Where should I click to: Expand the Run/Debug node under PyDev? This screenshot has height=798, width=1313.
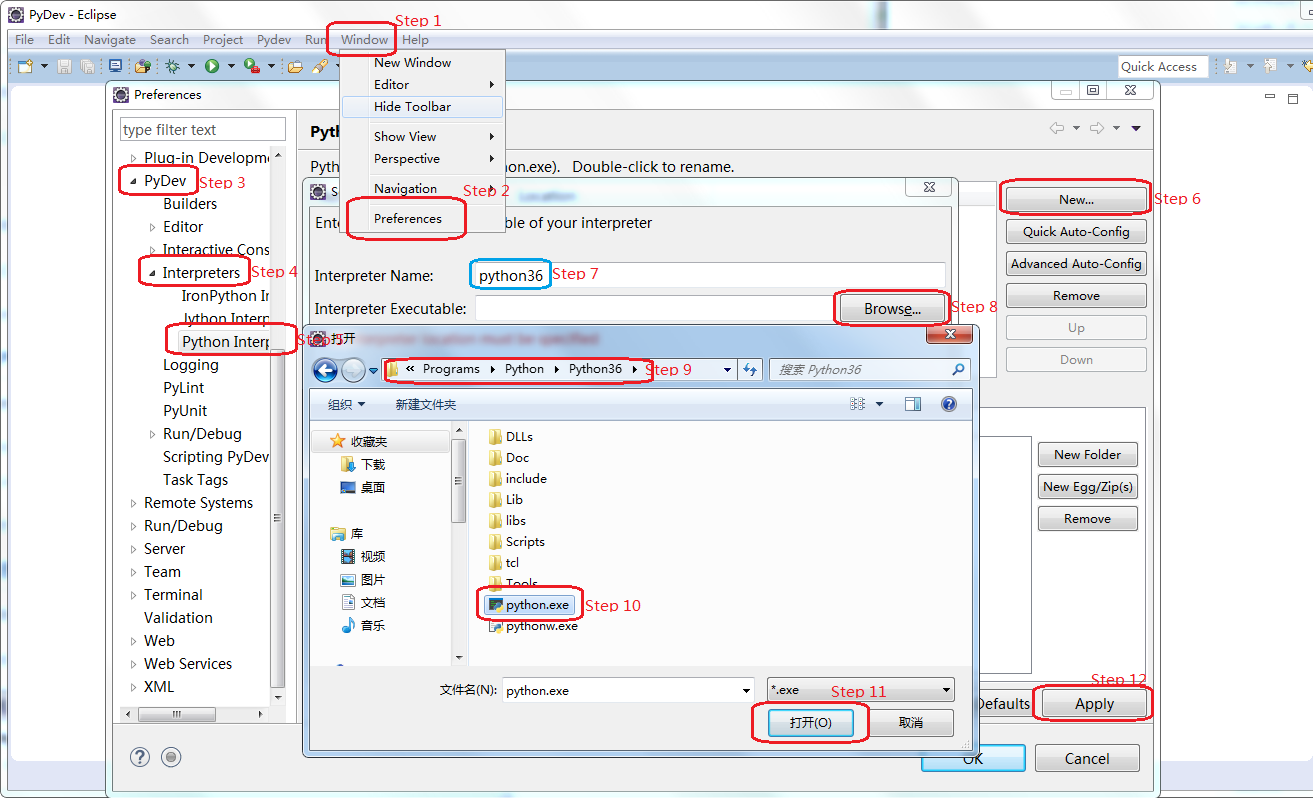(152, 434)
